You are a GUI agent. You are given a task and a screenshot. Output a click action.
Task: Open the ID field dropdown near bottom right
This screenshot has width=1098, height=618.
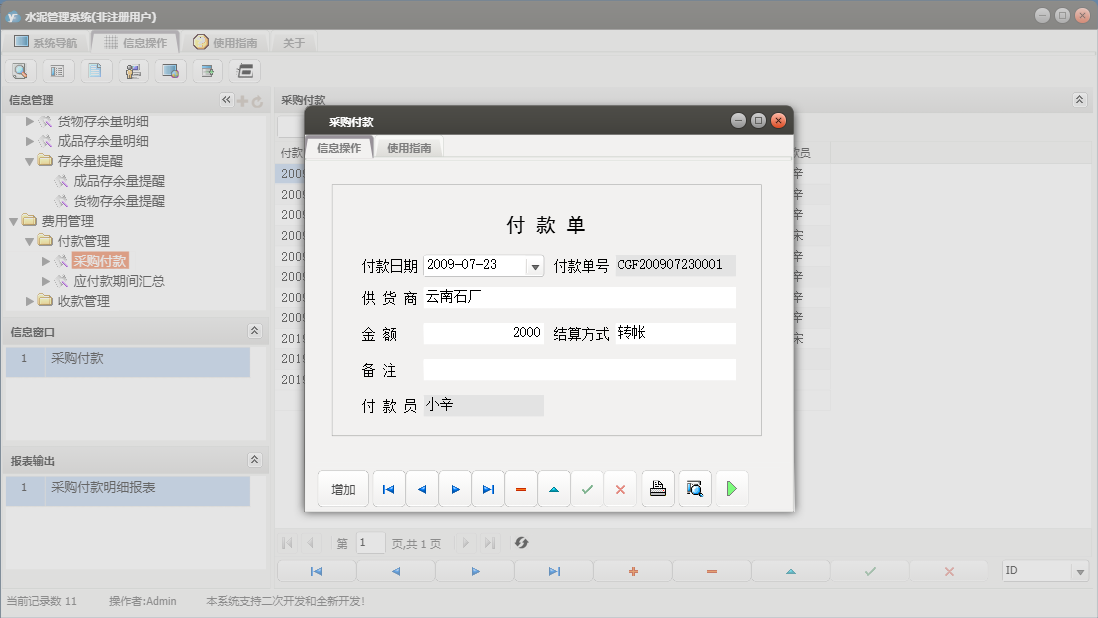(1082, 570)
